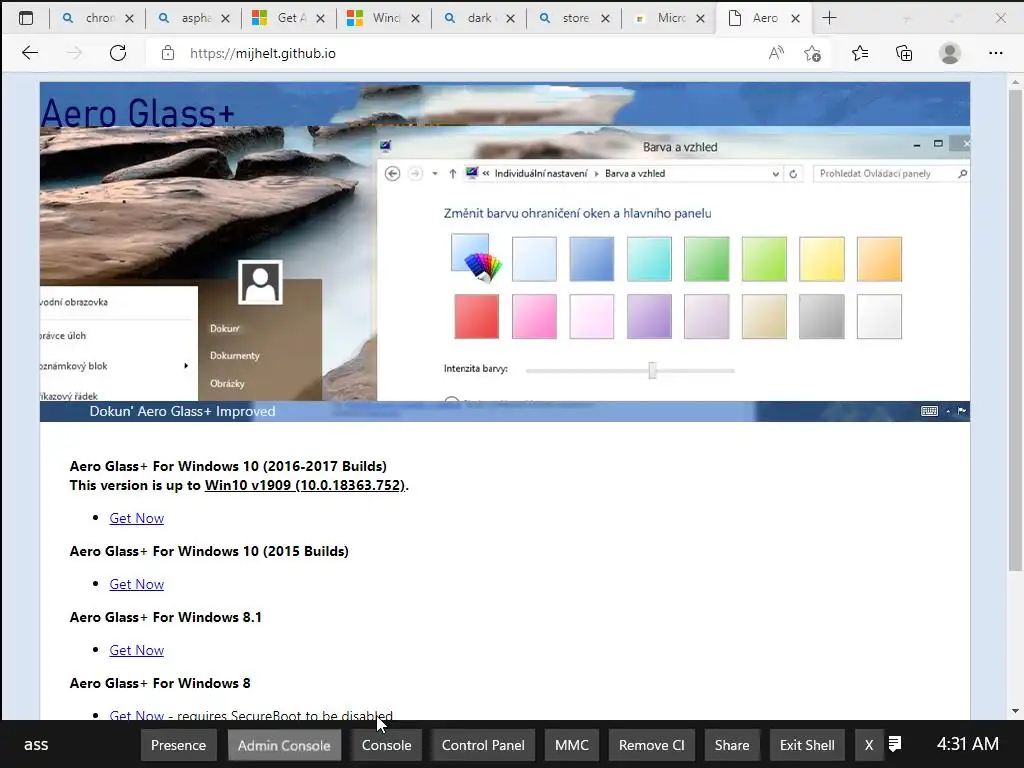Open Get Now link for 2016-2017 Builds
Screen dimensions: 1024x768
[x=136, y=519]
